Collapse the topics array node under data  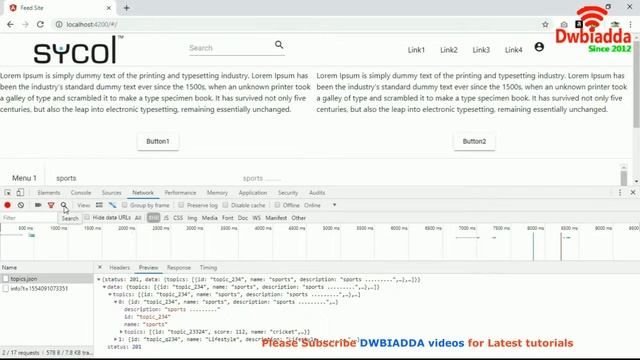[110, 294]
